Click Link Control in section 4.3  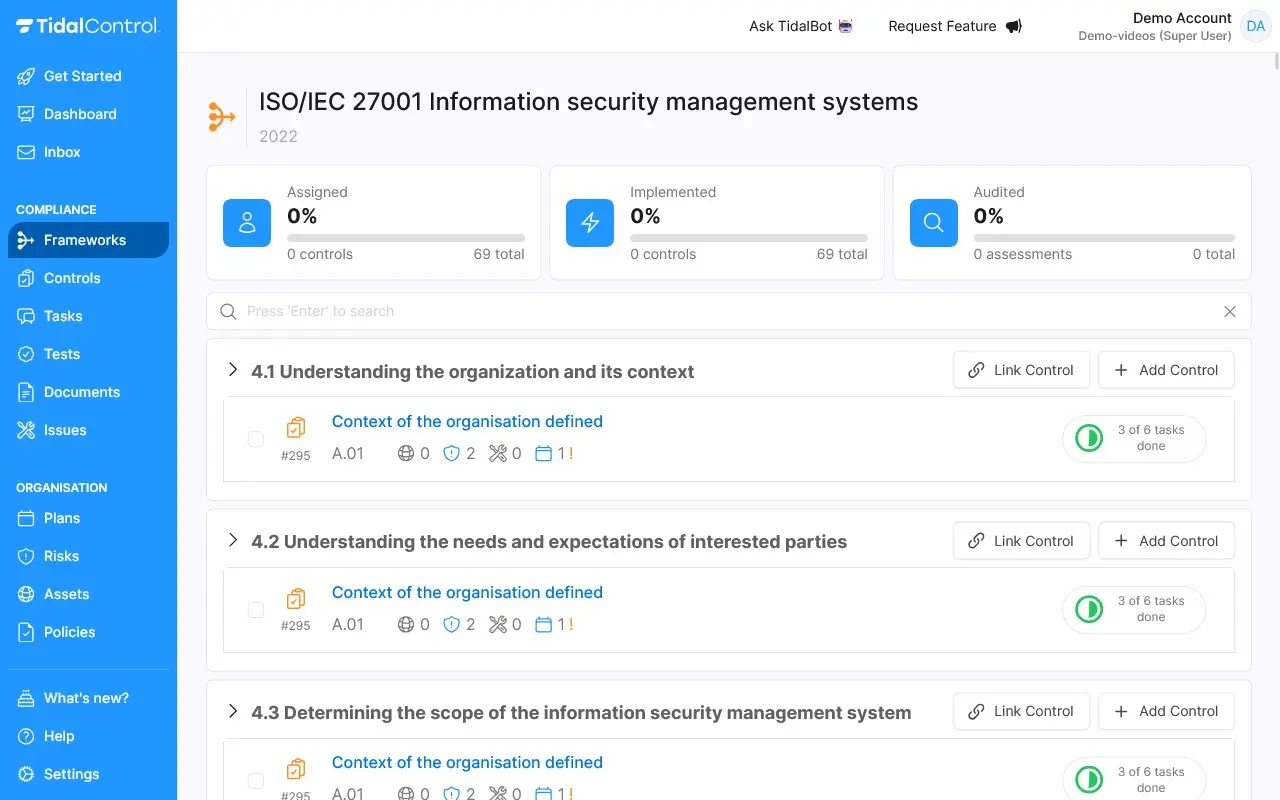click(x=1021, y=711)
